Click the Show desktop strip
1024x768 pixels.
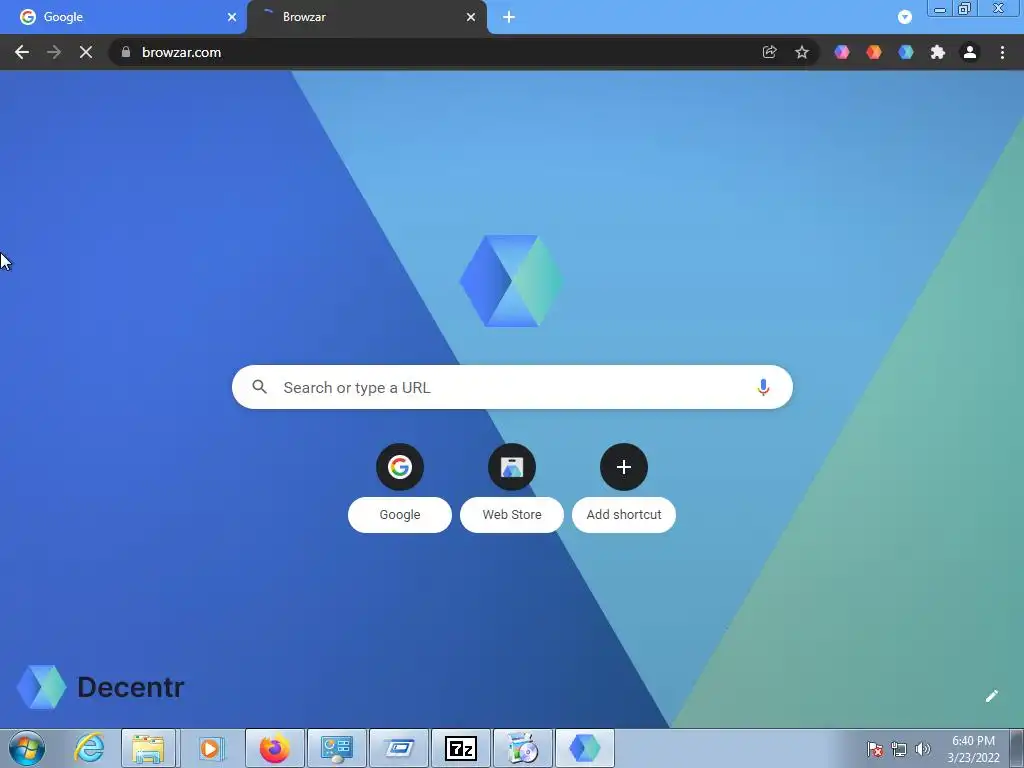(1017, 748)
